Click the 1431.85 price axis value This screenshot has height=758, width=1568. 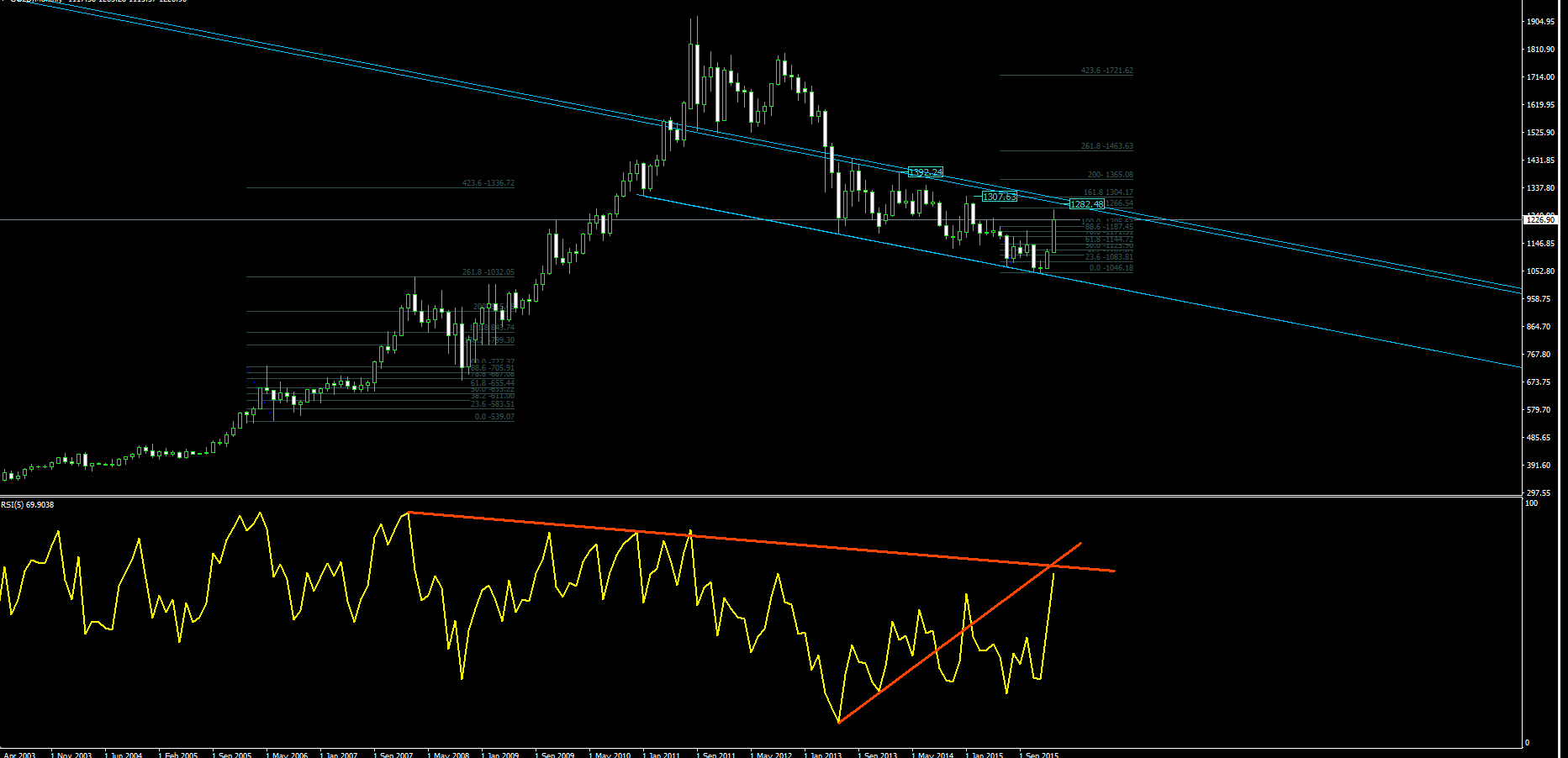pos(1540,161)
